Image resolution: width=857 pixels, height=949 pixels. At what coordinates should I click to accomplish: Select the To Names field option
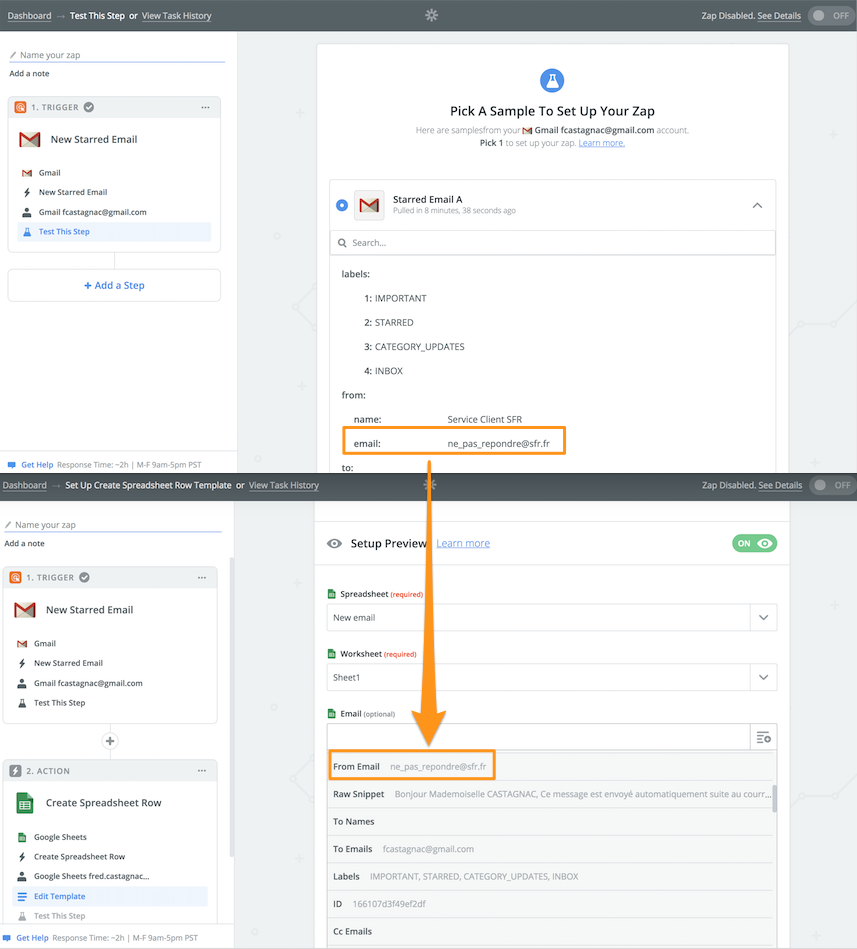550,821
